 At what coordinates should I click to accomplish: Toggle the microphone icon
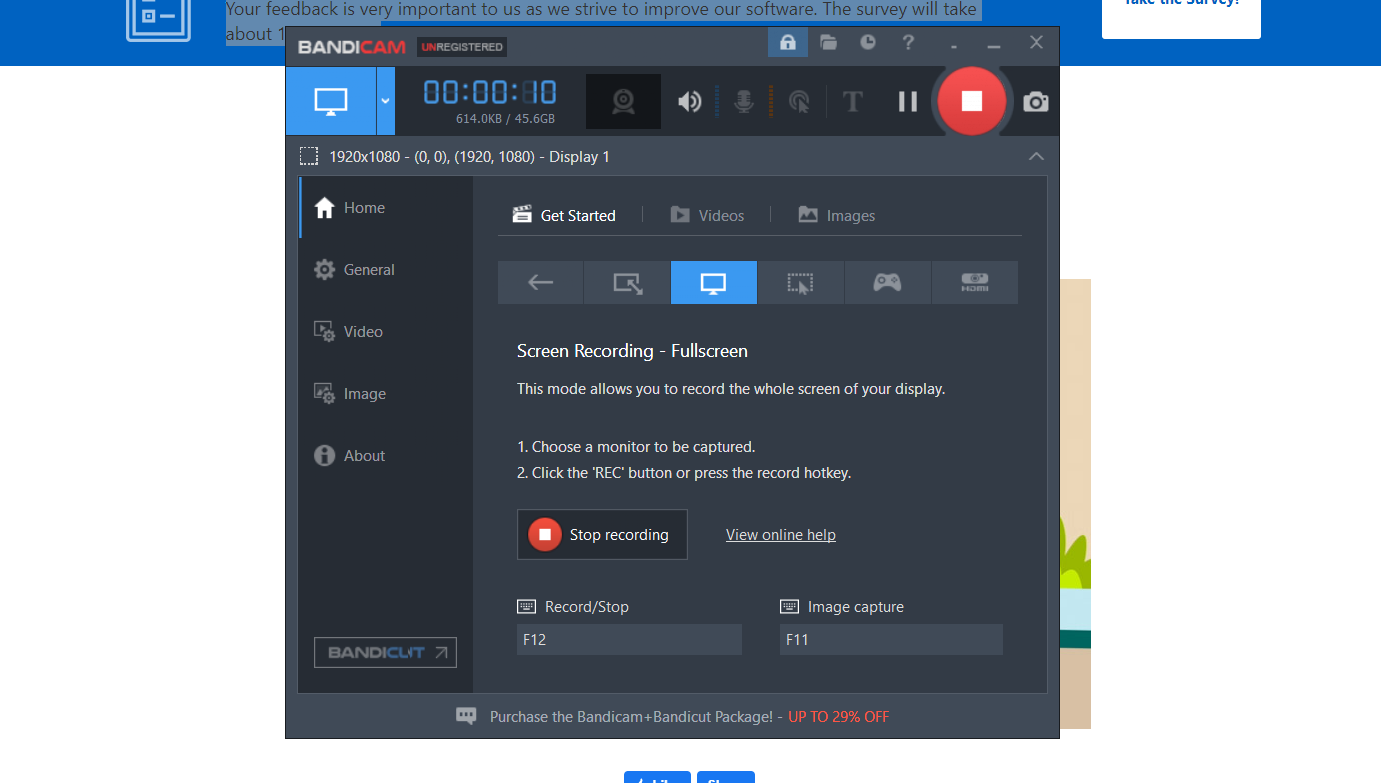point(743,101)
